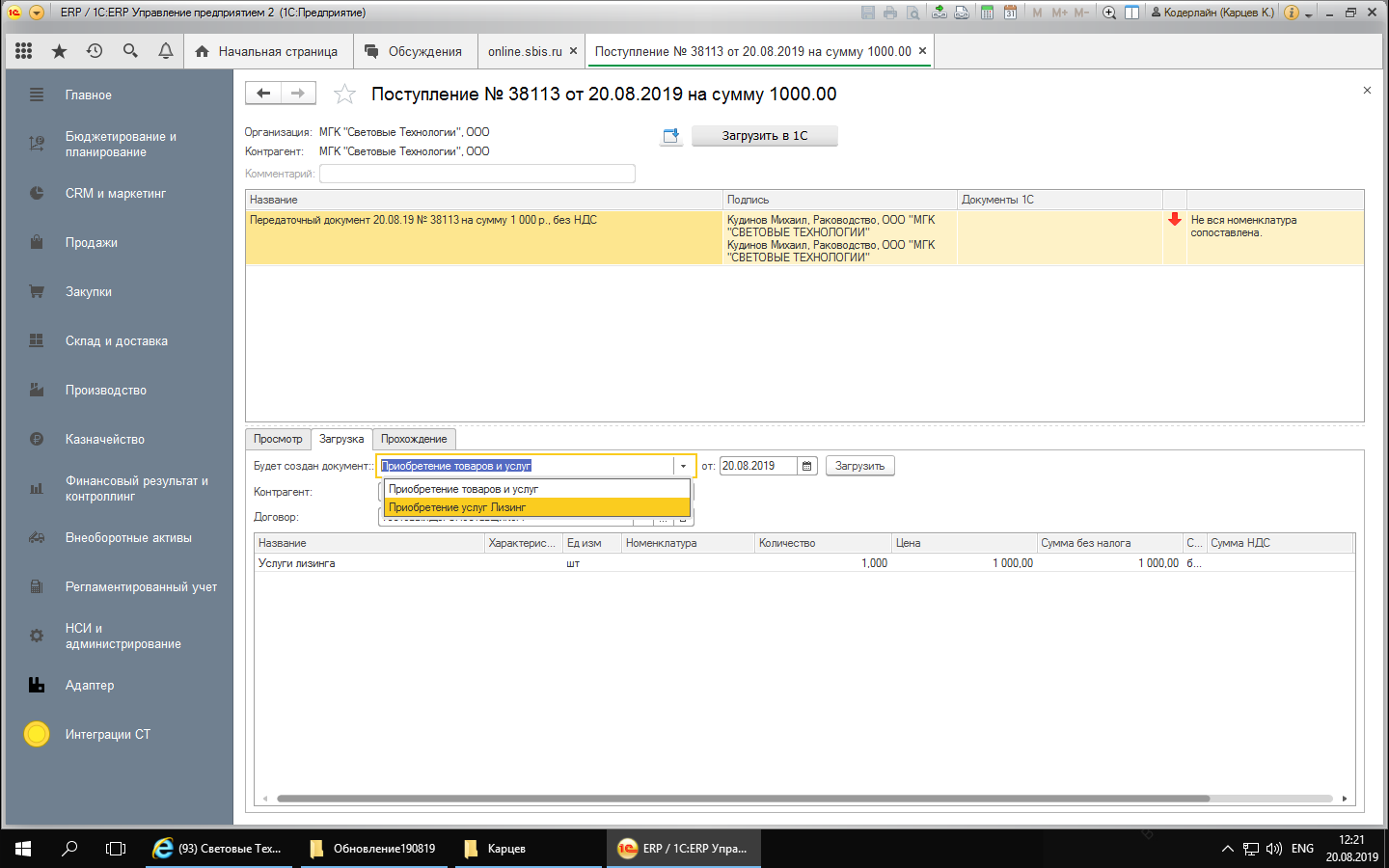Screen dimensions: 1389x868
Task: Open the Windows Start menu
Action: [x=23, y=849]
